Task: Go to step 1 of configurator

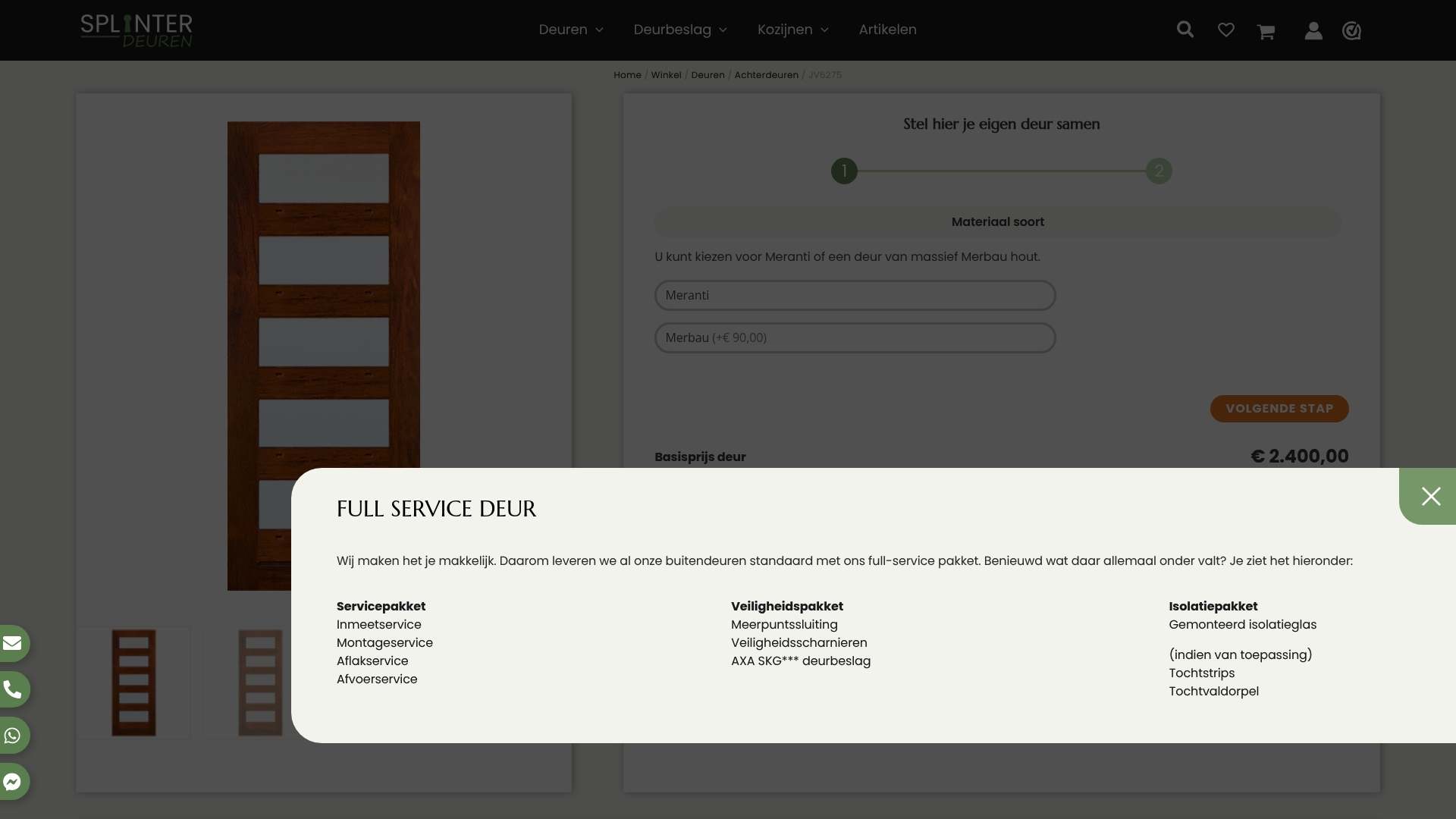Action: coord(844,171)
